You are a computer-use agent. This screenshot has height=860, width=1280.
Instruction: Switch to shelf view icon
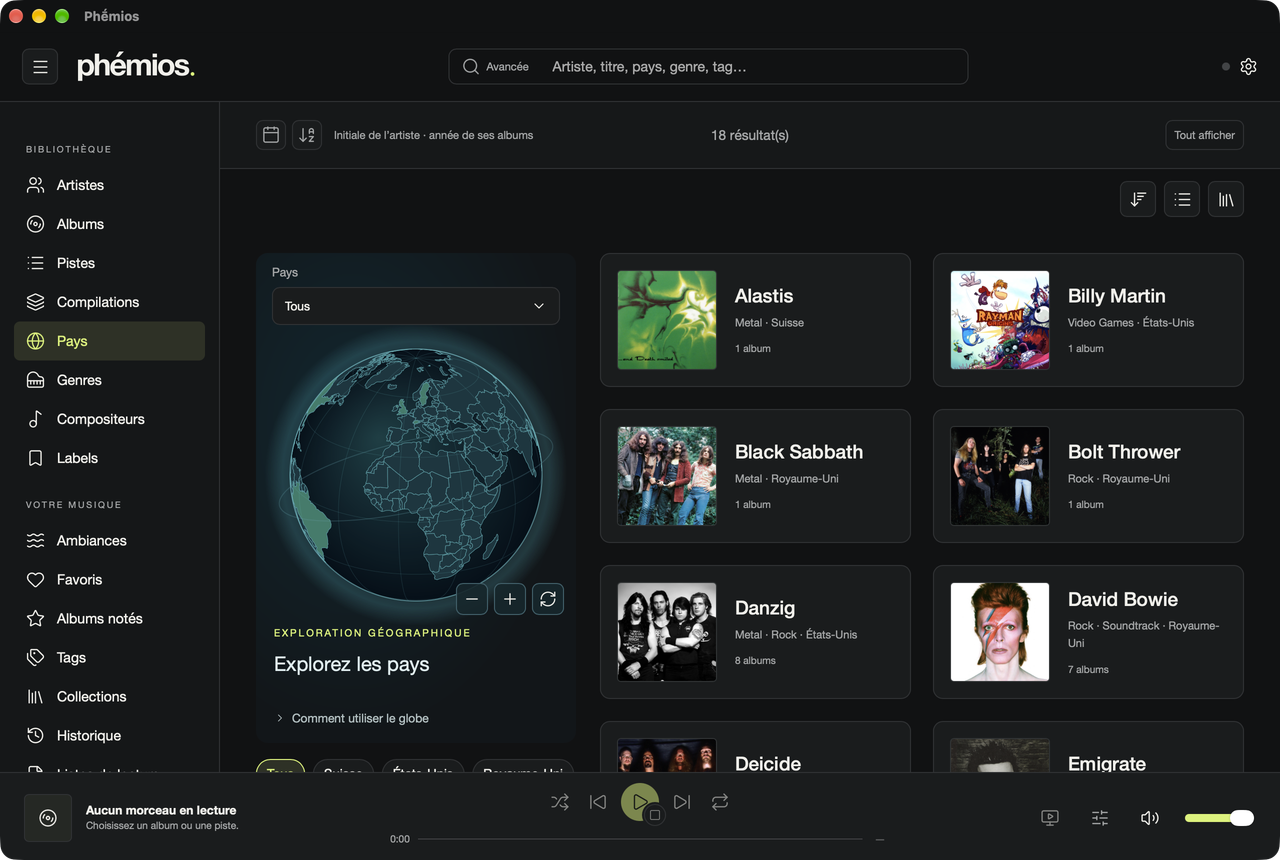1226,199
